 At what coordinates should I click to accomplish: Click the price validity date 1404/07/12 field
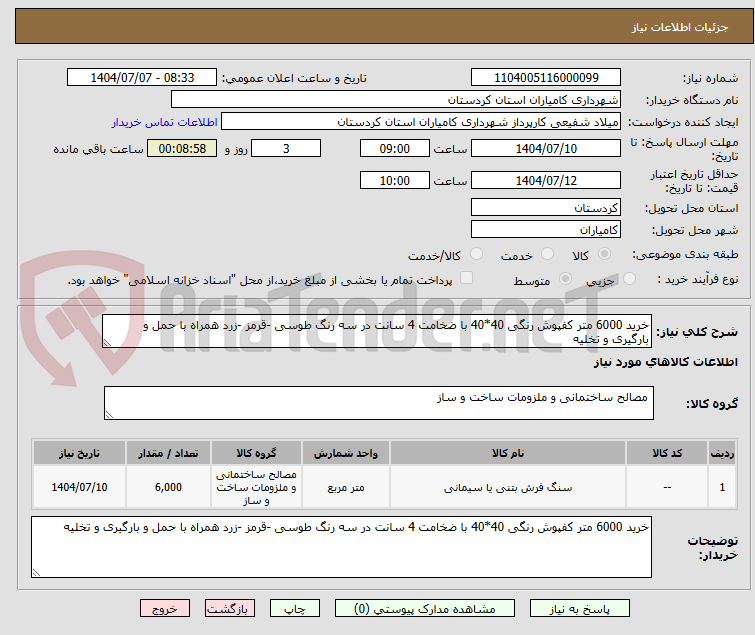point(546,181)
